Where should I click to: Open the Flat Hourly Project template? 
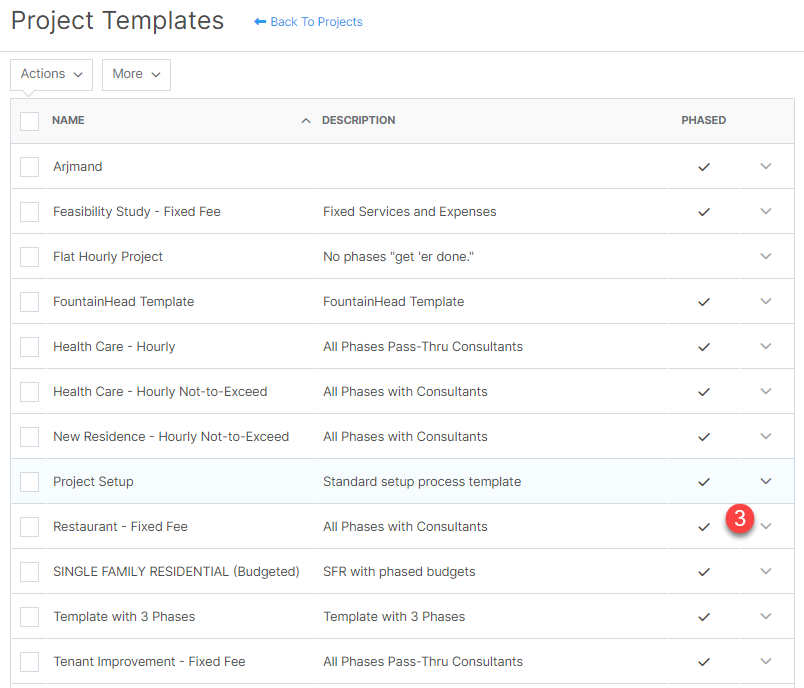[108, 257]
